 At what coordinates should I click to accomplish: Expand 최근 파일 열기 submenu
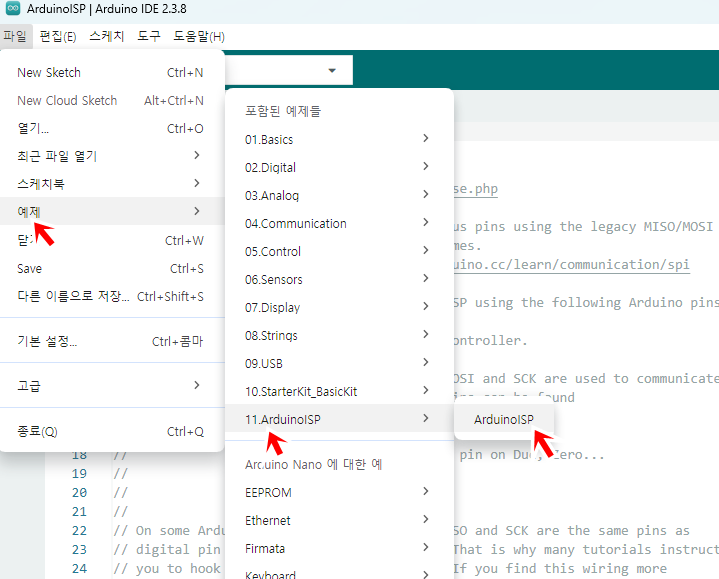tap(112, 156)
